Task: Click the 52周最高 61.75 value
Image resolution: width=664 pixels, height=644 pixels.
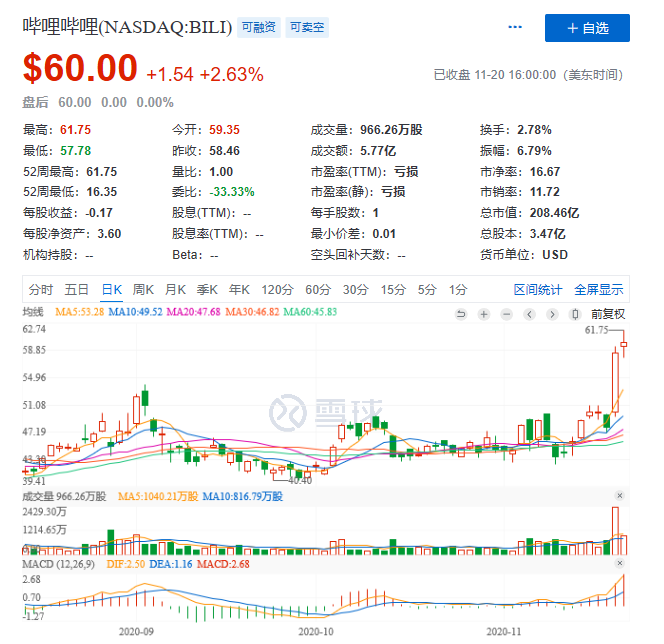Action: tap(102, 171)
